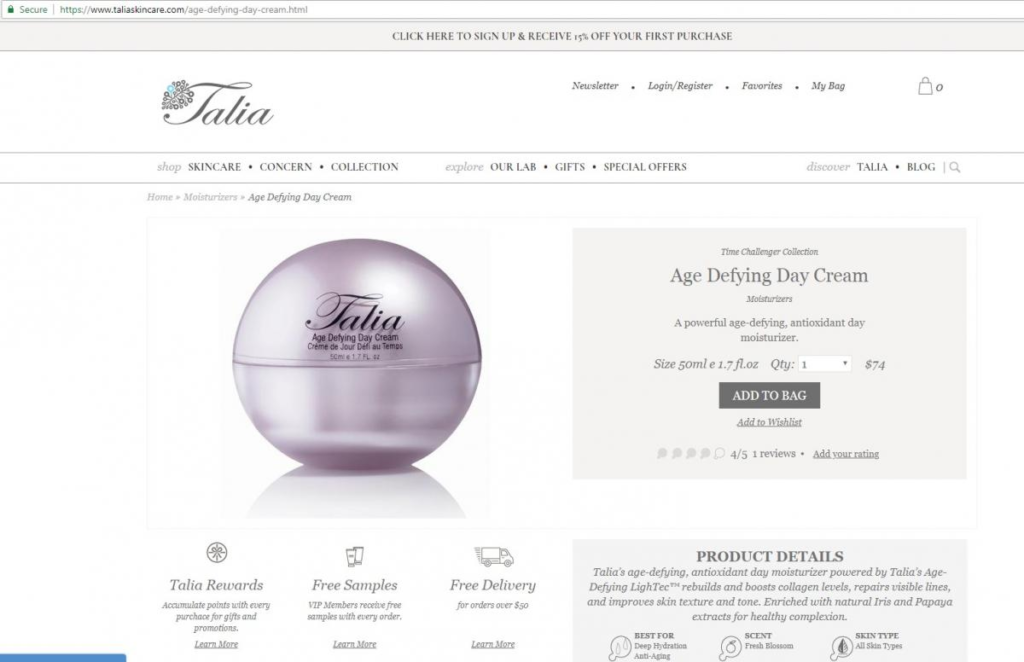Click the Free Delivery truck icon
The height and width of the screenshot is (662, 1024).
494,556
